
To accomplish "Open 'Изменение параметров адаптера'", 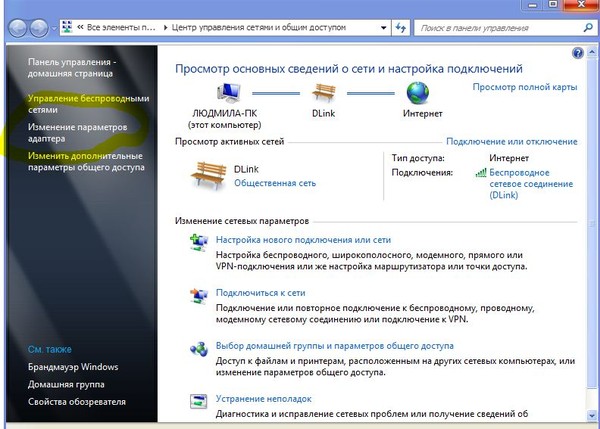I will (x=77, y=133).
